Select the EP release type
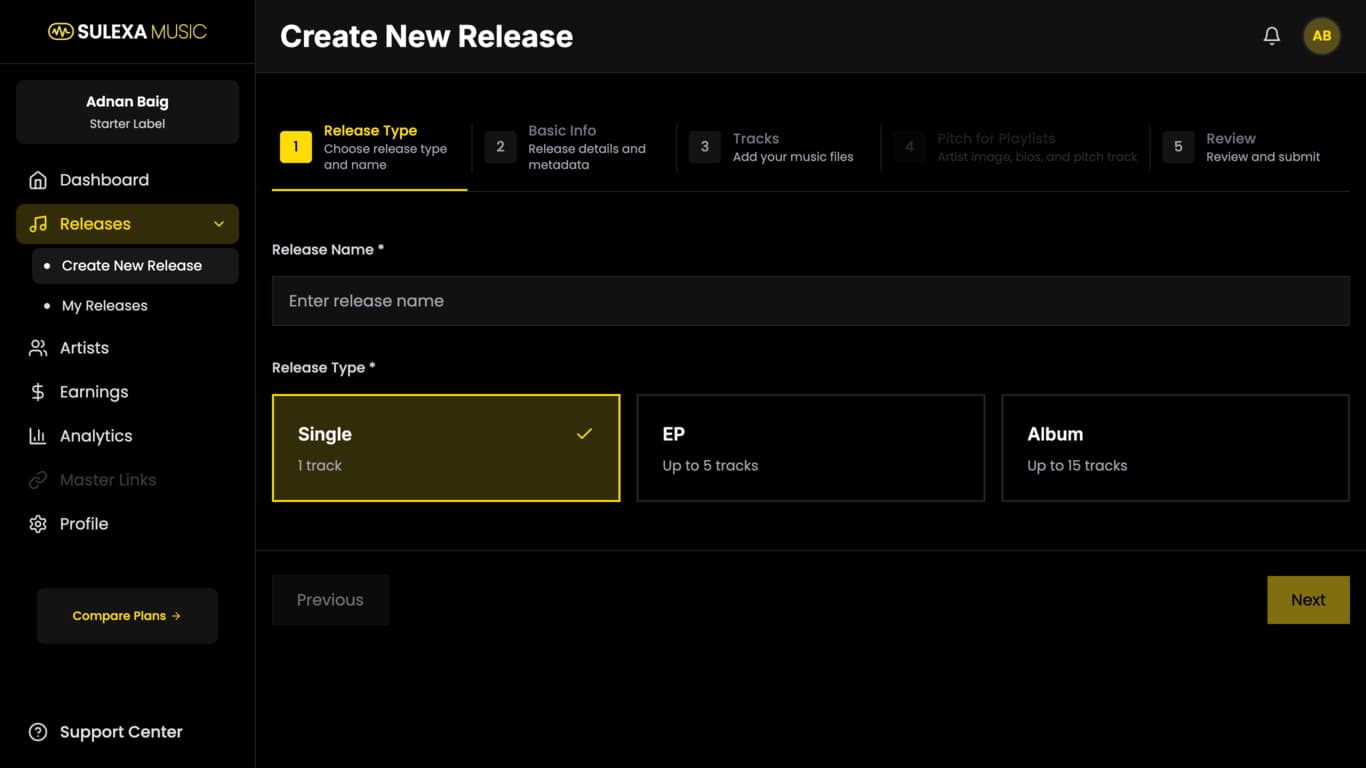 (x=811, y=448)
